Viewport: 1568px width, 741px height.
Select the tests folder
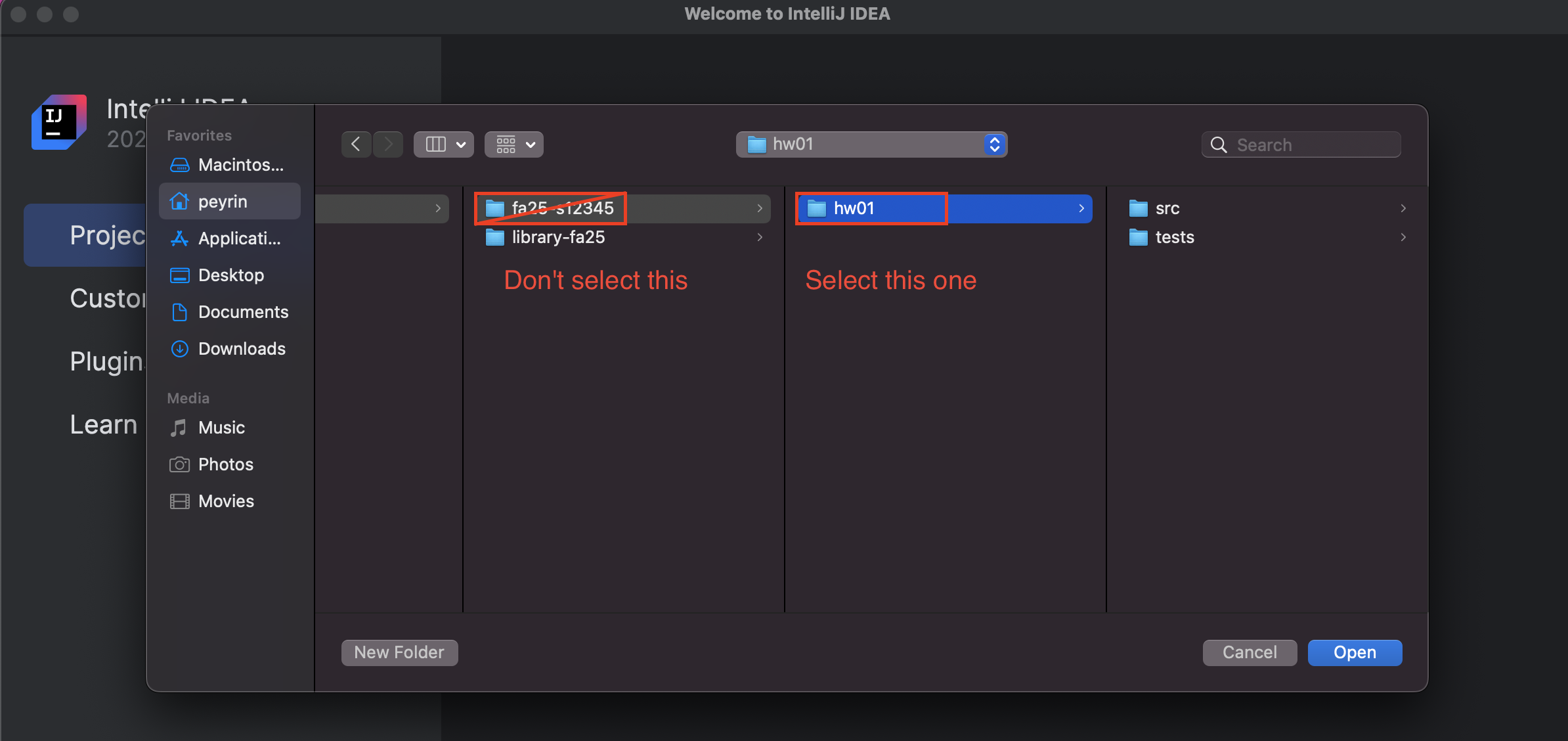(x=1174, y=237)
